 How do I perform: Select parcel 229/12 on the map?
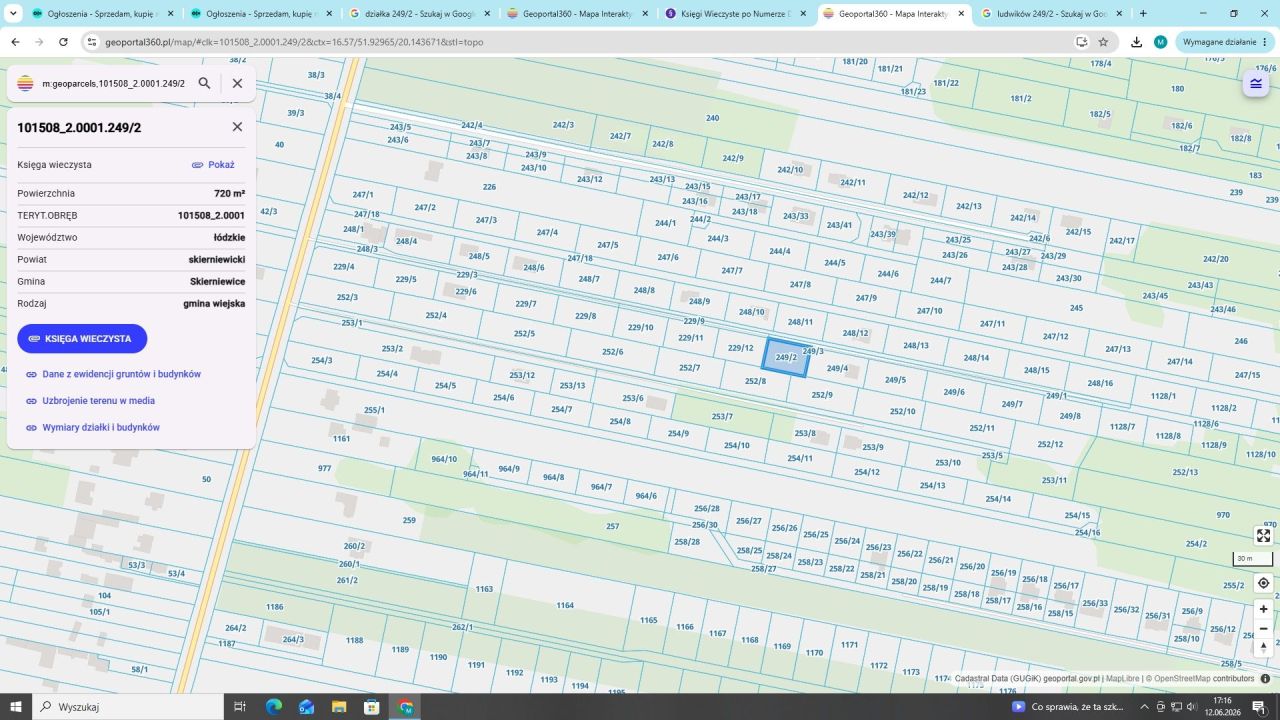740,348
